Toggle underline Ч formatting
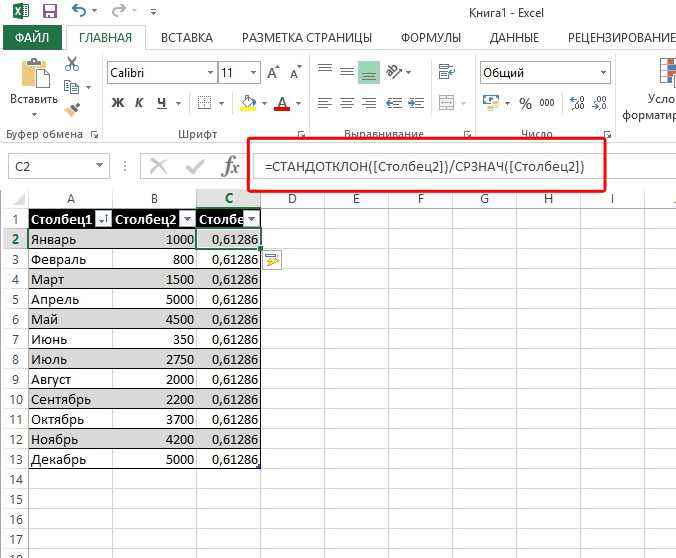 162,103
